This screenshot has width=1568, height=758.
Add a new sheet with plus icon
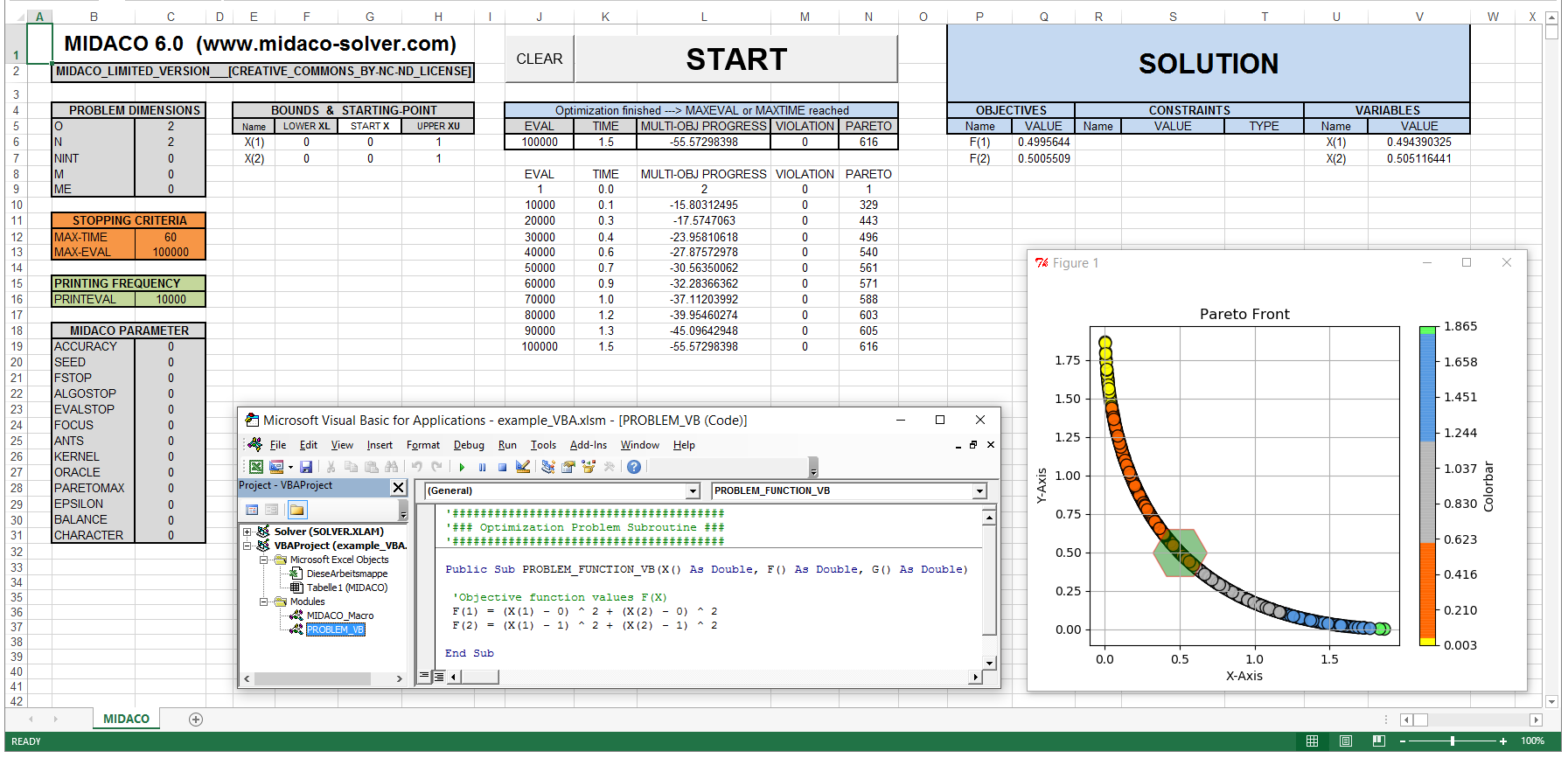(x=196, y=720)
